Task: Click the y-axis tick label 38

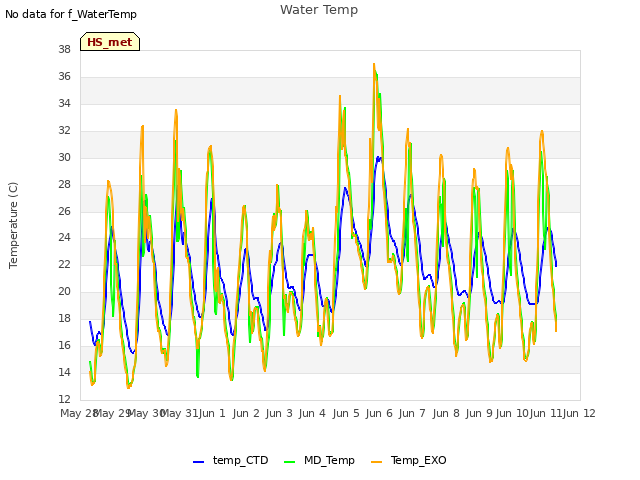Action: coord(64,49)
